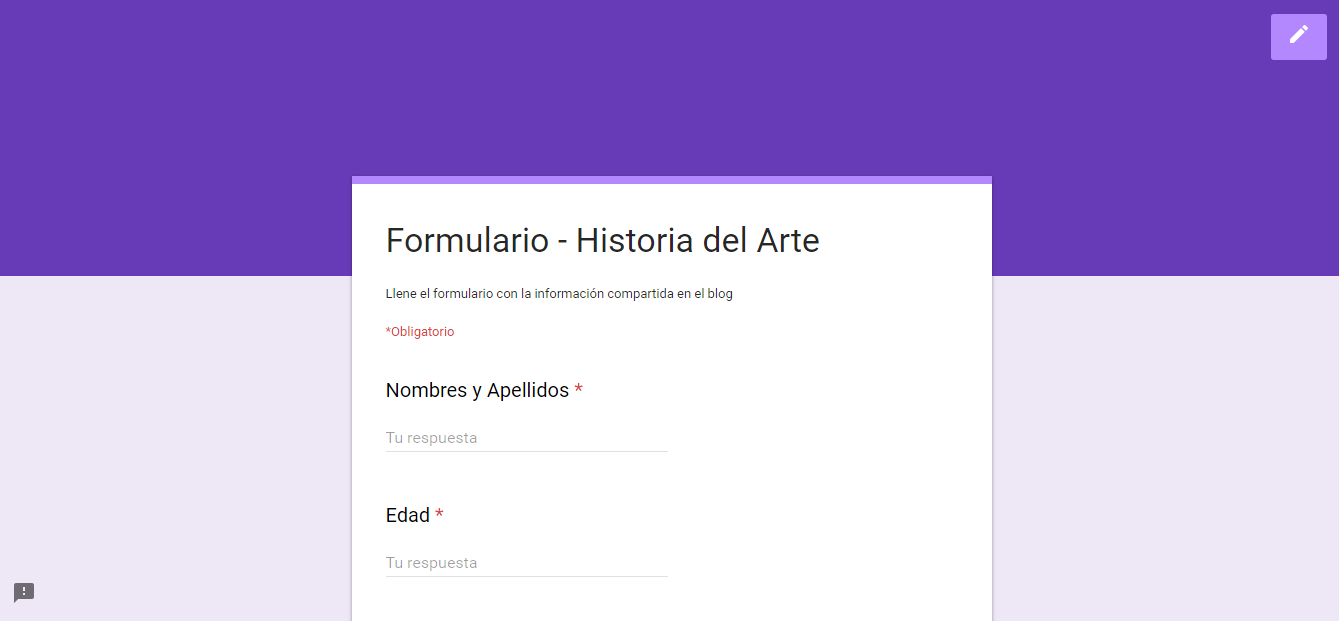
Task: Click "Llene" at the start of the description
Action: click(401, 294)
